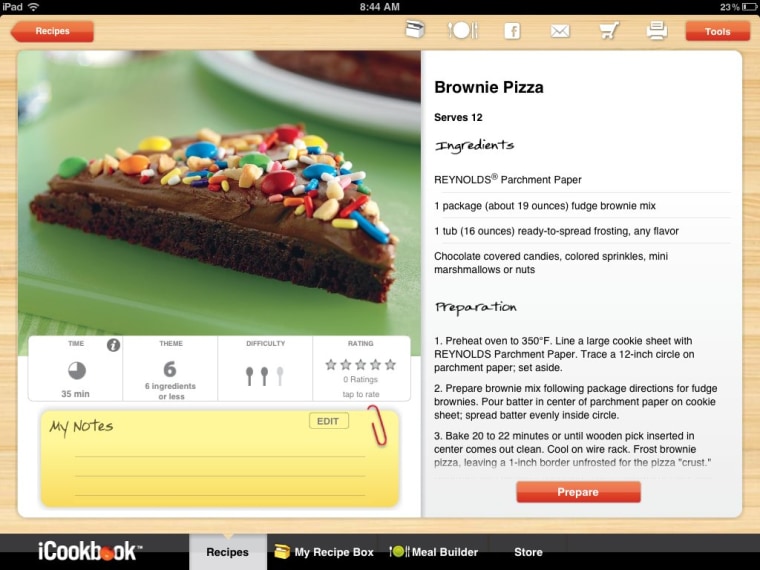Screen dimensions: 760x570
Task: Edit My Notes with EDIT button
Action: [329, 421]
